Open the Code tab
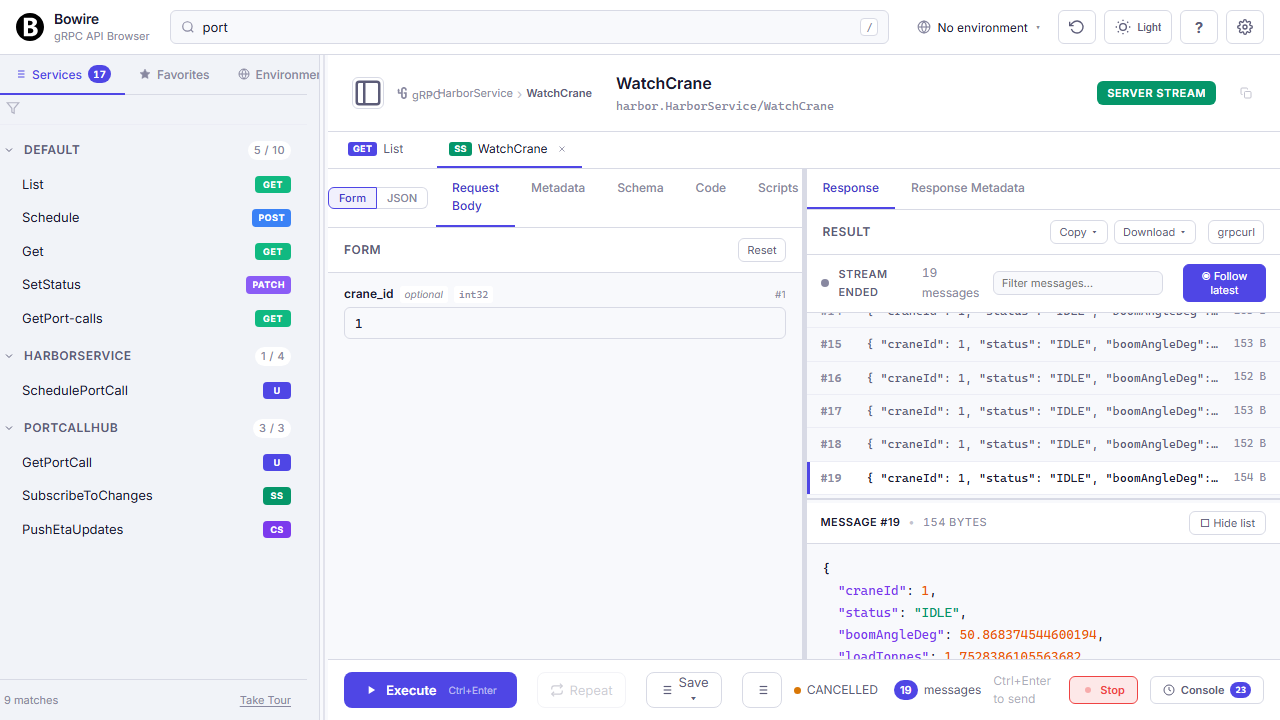This screenshot has height=720, width=1280. (x=711, y=188)
